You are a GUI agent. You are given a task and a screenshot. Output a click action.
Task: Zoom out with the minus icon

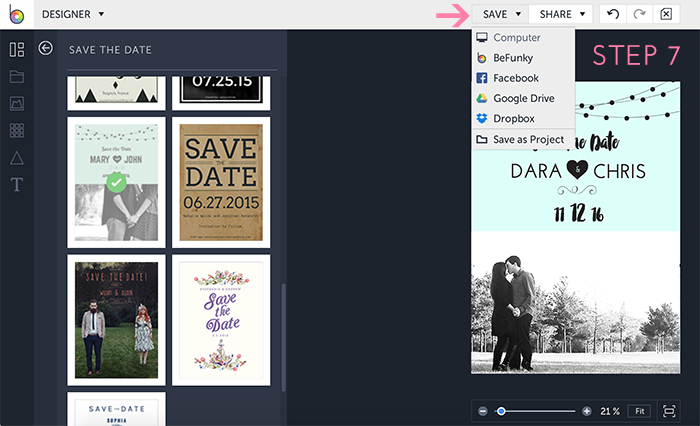pos(483,411)
